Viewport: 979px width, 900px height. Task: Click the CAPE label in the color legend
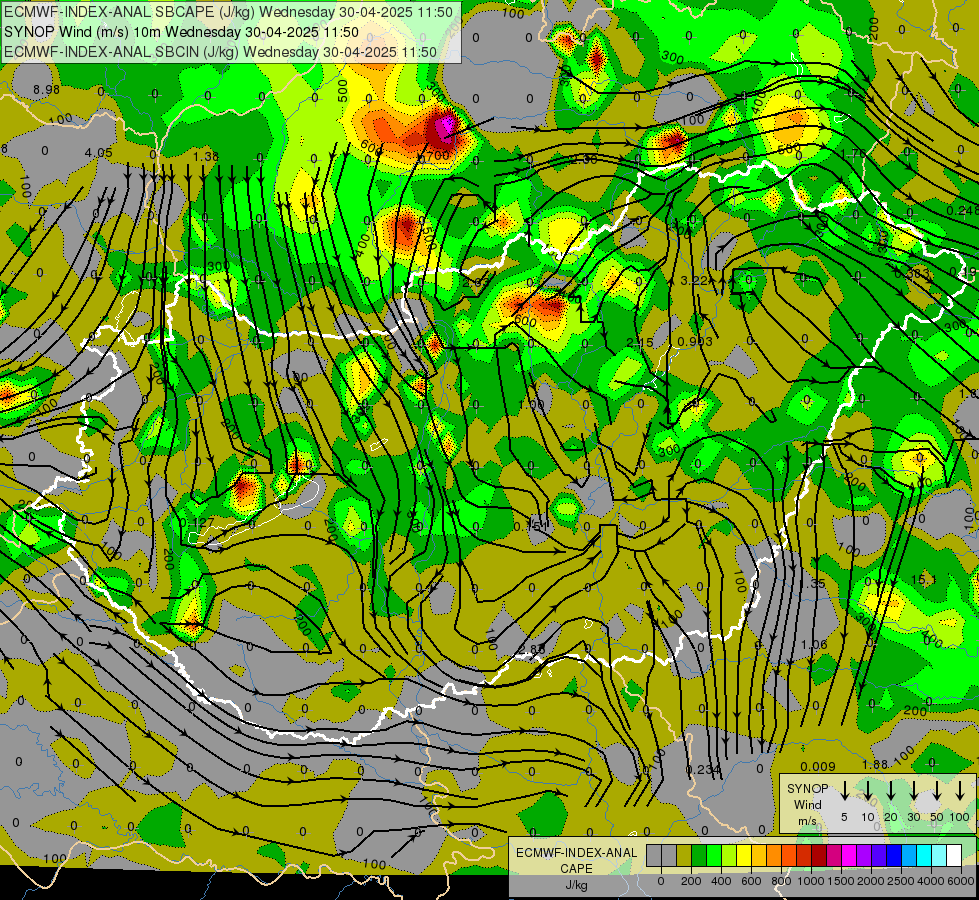click(576, 868)
